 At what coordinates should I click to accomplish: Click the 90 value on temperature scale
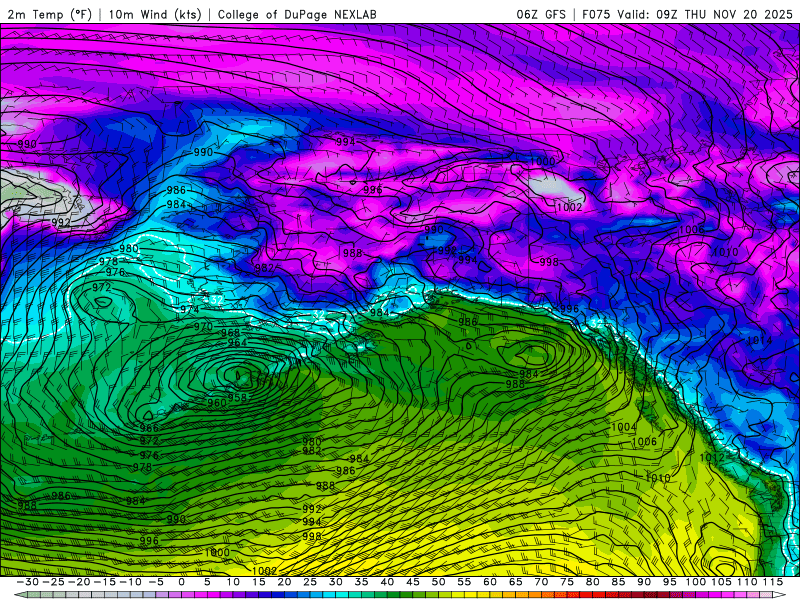click(644, 582)
